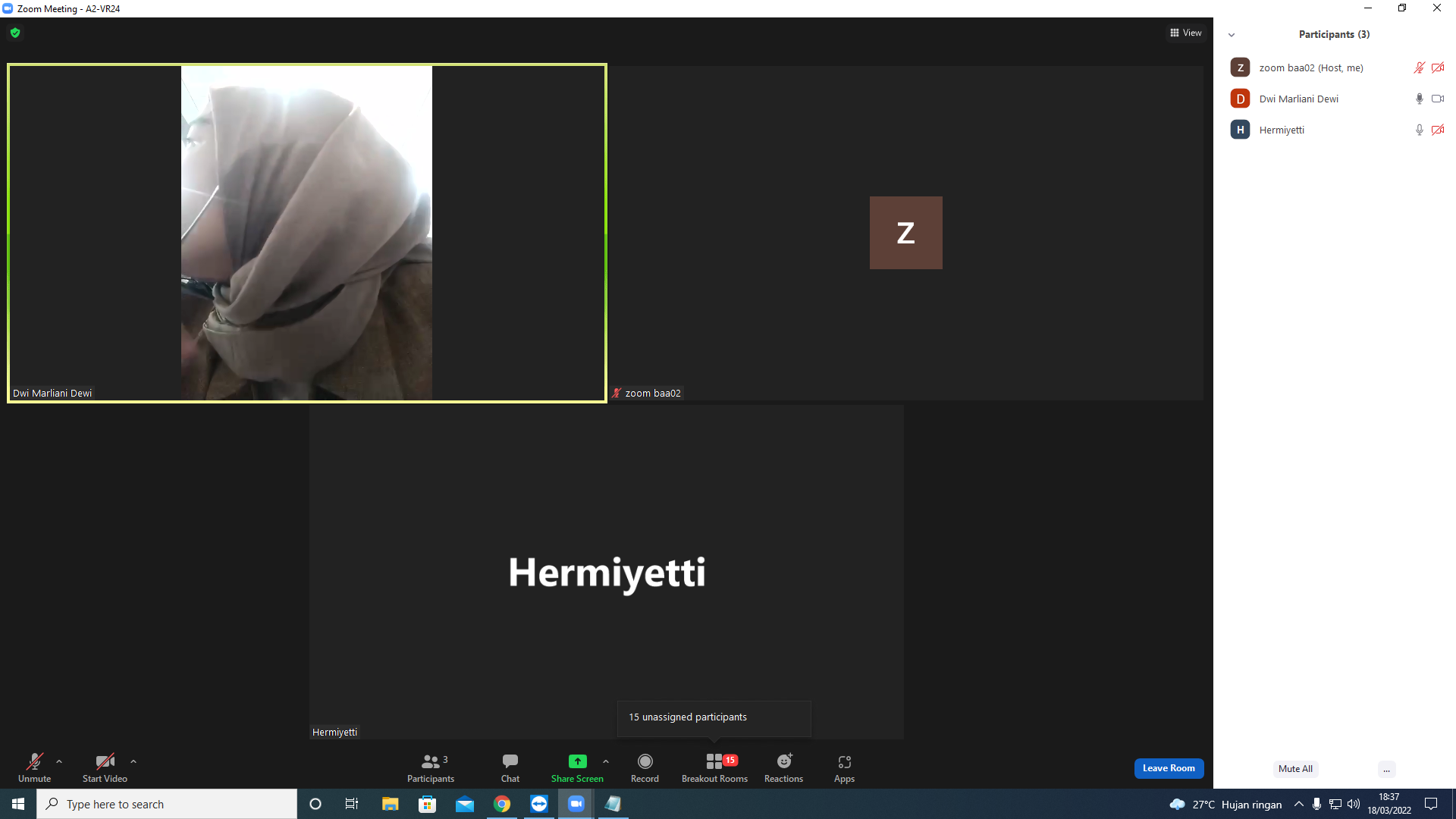
Task: Click the green encryption shield icon
Action: coord(15,33)
